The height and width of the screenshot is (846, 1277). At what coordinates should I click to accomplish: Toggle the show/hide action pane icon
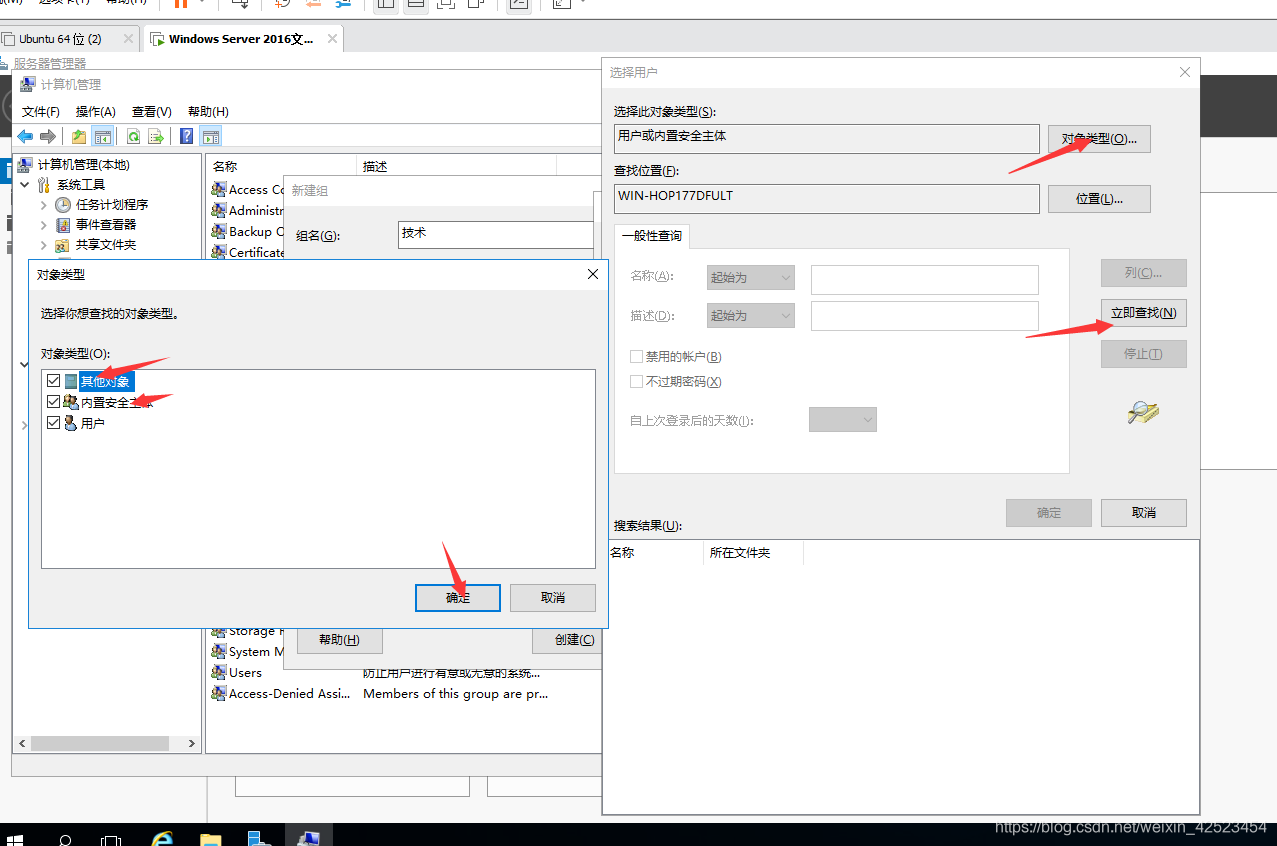click(x=210, y=137)
